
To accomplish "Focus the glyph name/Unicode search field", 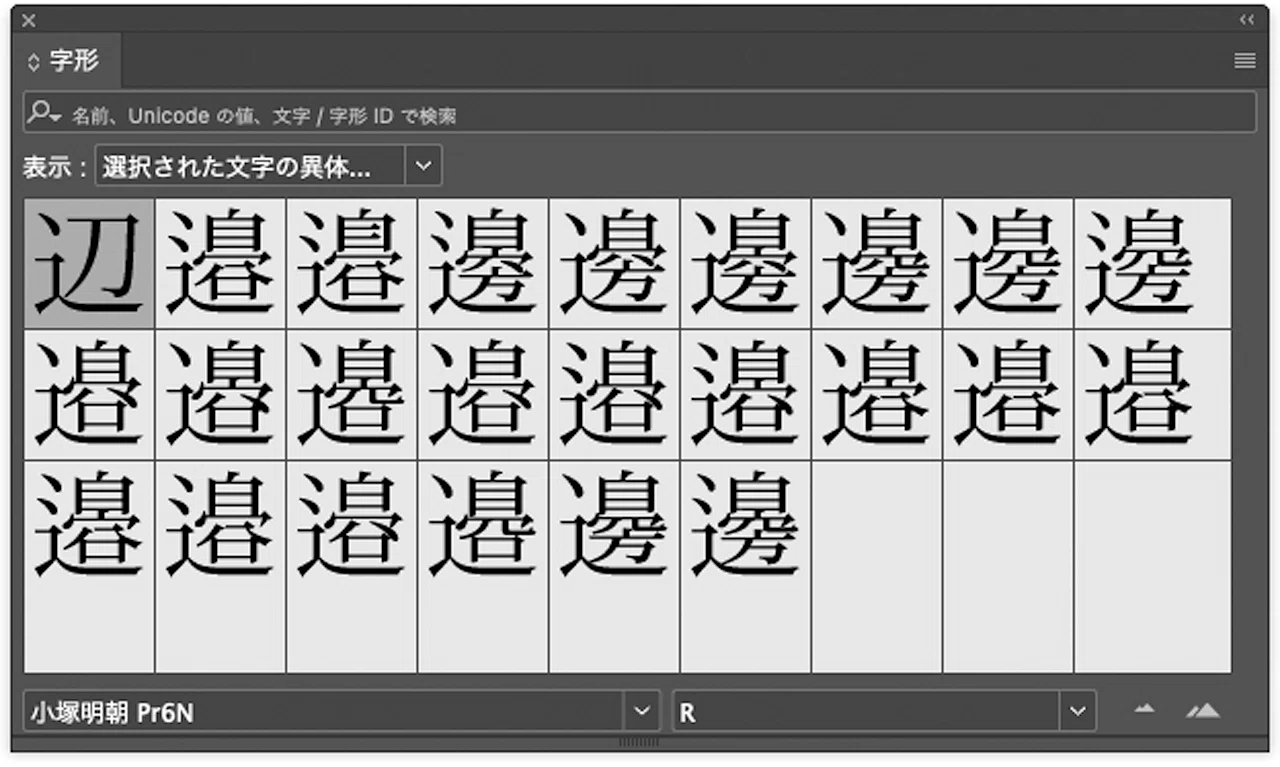I will tap(640, 113).
